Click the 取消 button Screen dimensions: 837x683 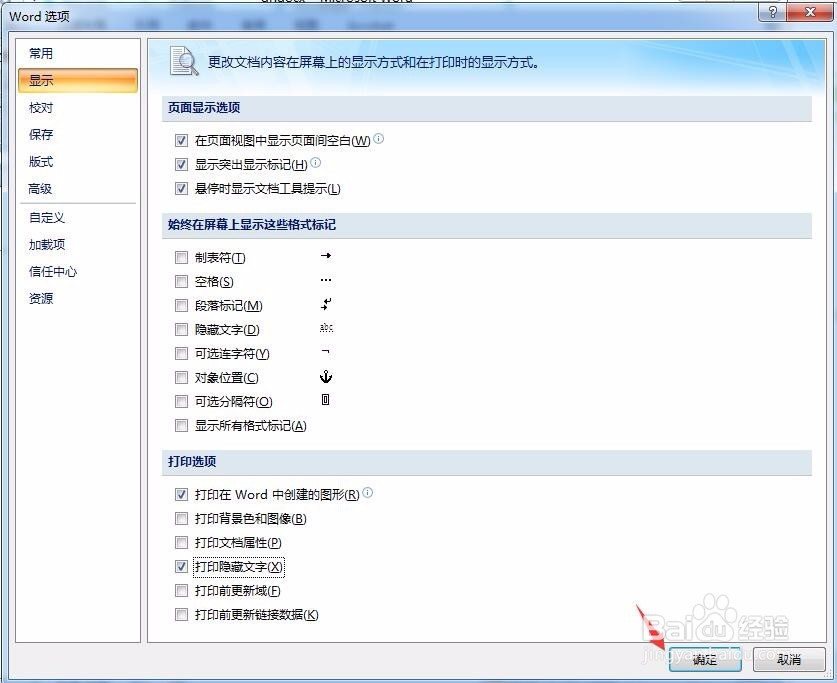click(x=789, y=660)
